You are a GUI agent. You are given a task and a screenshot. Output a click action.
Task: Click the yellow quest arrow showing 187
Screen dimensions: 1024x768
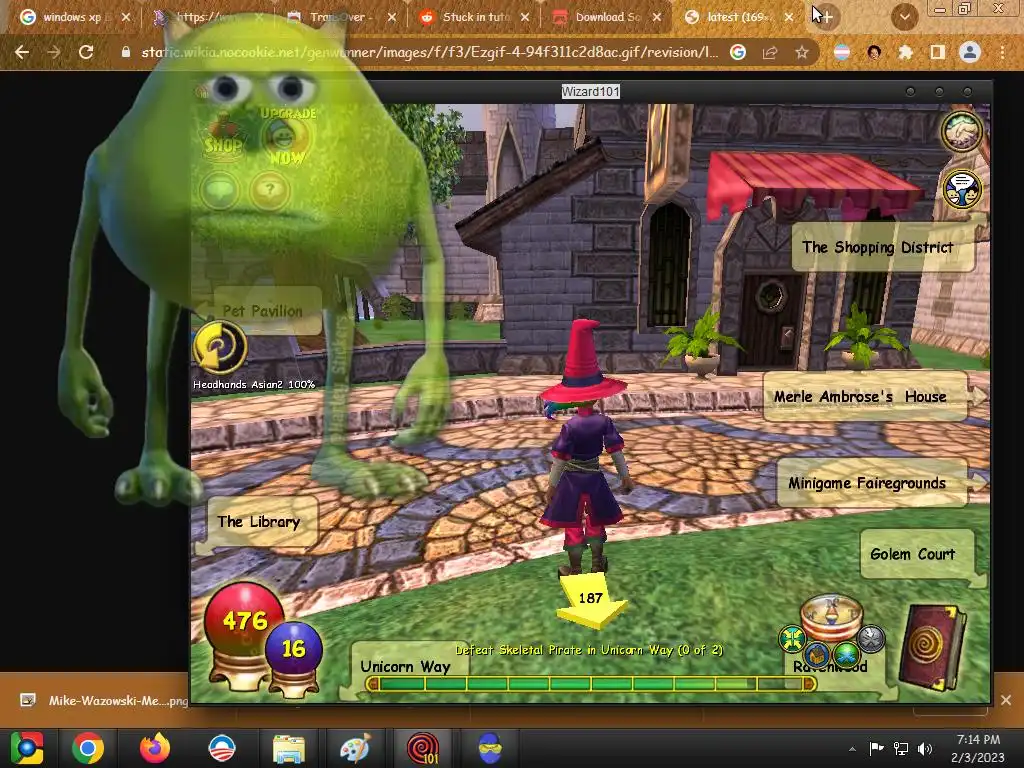click(x=591, y=601)
